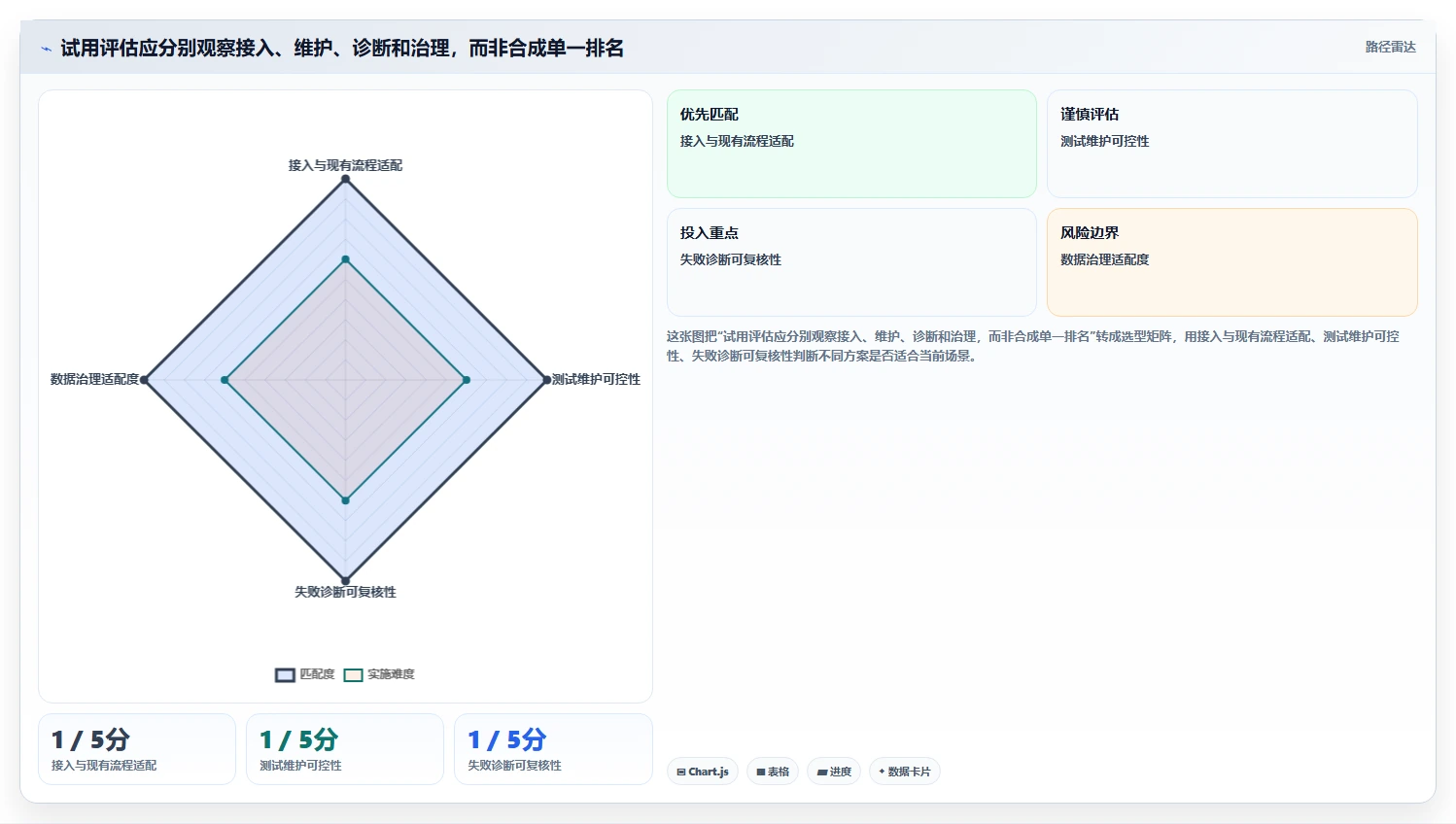
Task: Click the right outer radar data point
Action: coord(546,380)
